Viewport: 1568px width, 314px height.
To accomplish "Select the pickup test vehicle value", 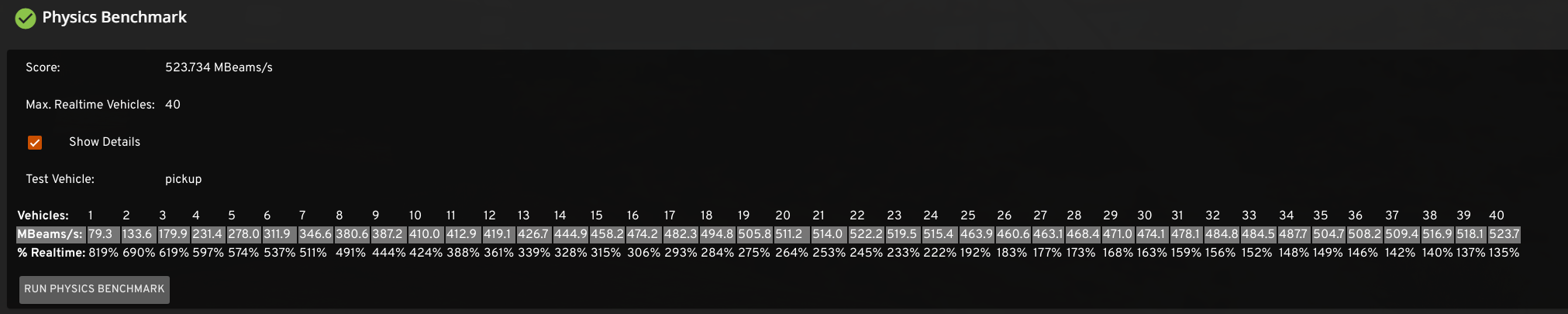I will coord(183,179).
